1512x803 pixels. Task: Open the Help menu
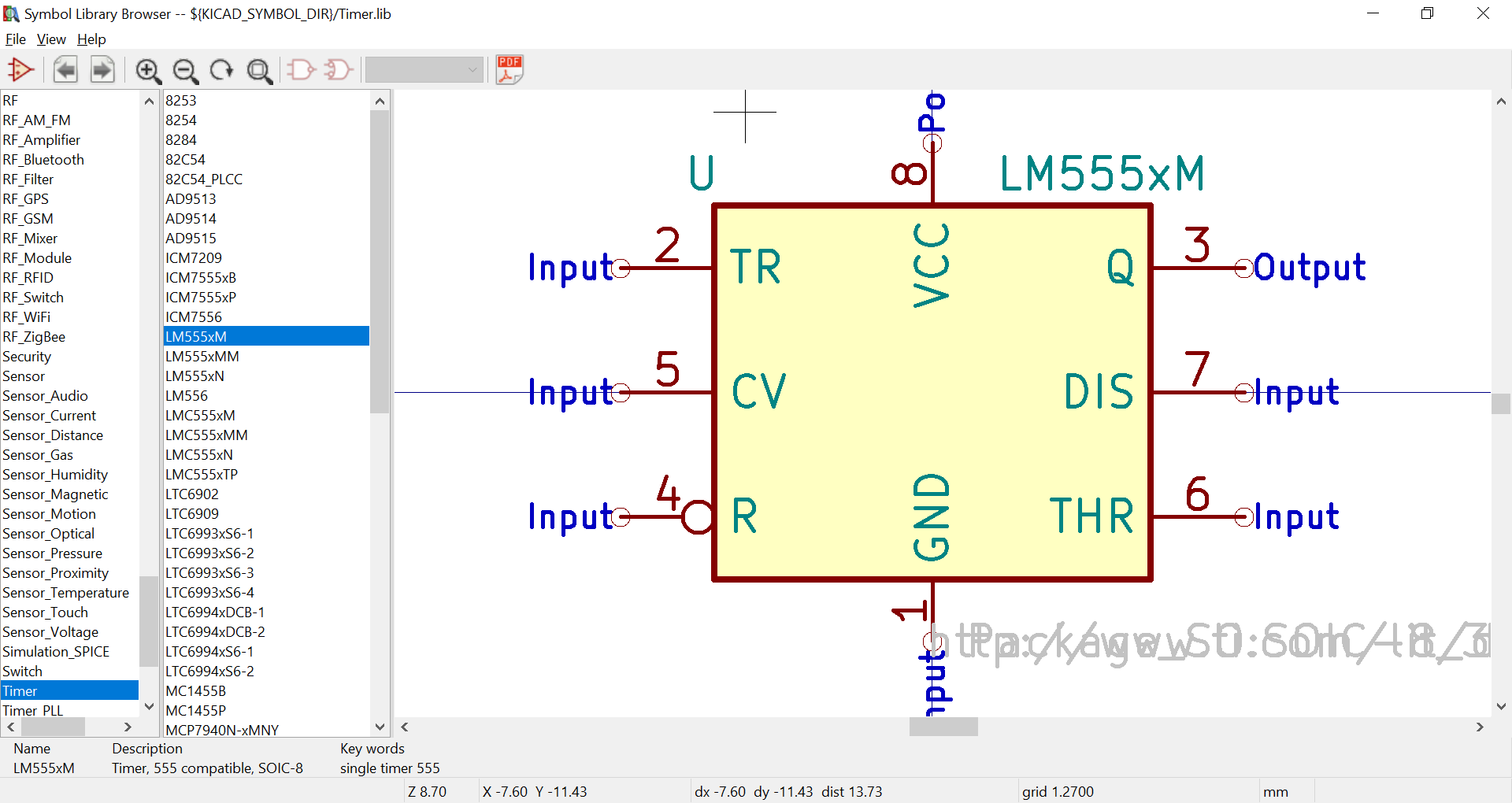click(91, 39)
